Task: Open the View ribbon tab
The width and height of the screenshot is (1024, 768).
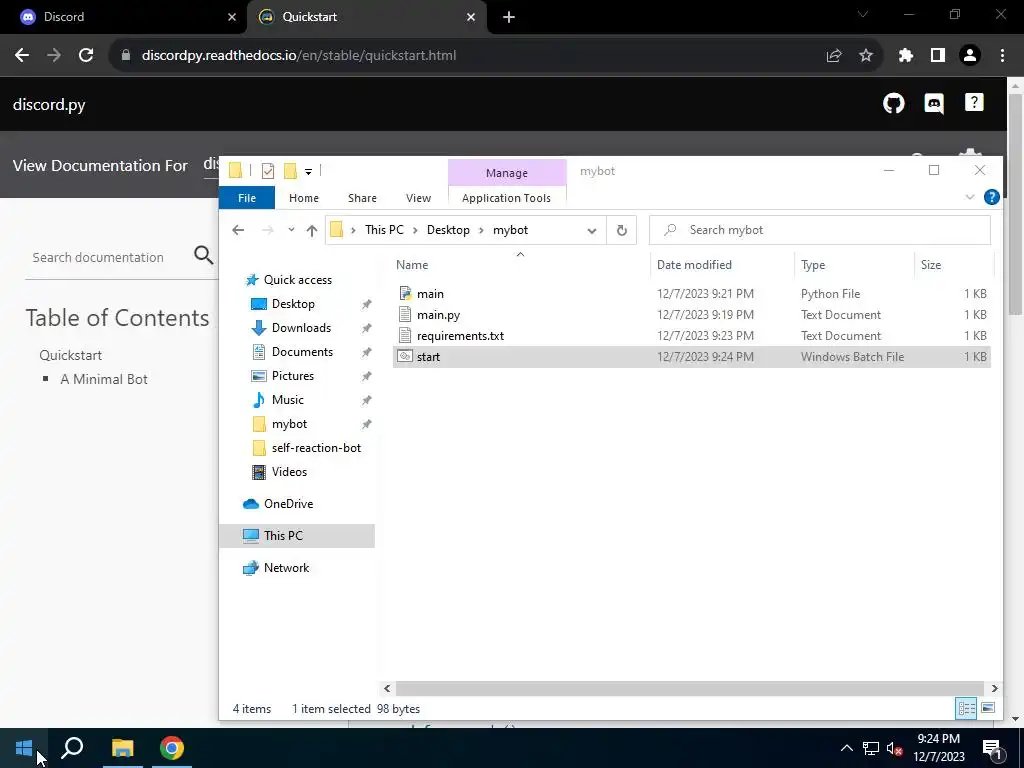Action: pos(418,198)
